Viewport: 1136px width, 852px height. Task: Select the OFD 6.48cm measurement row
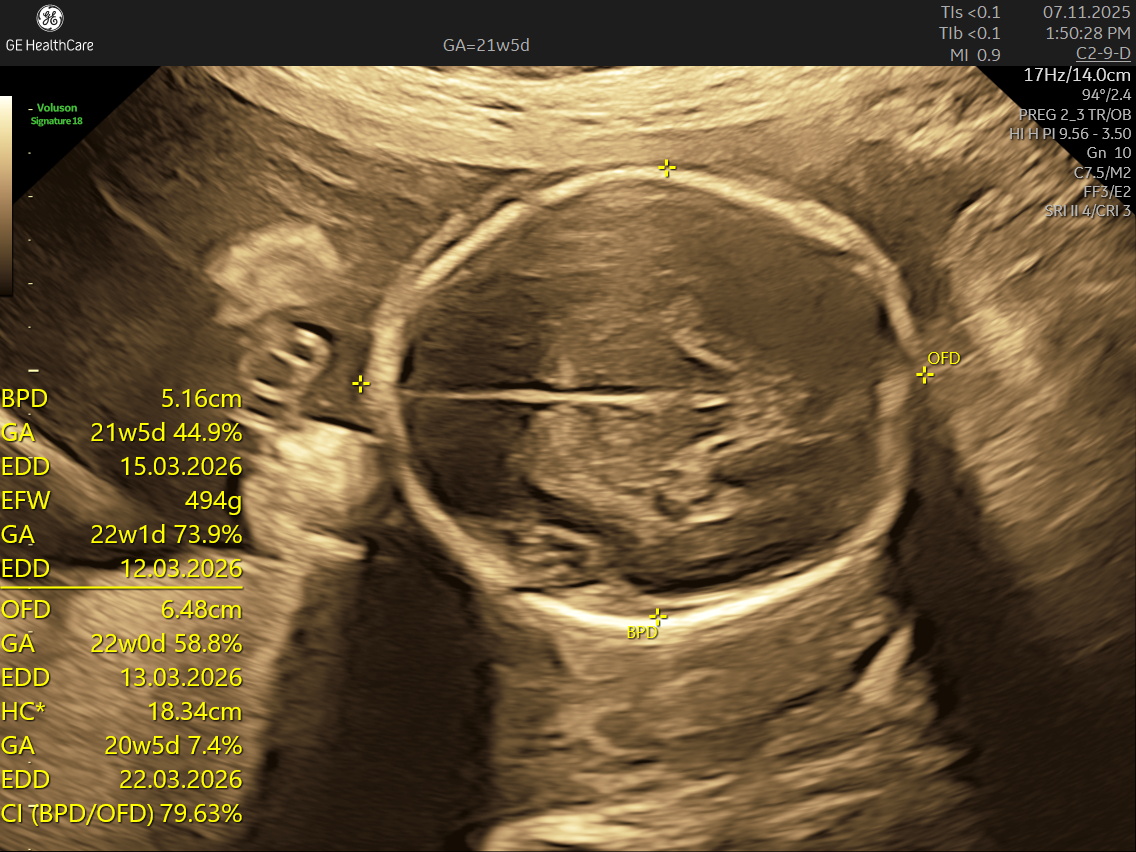122,610
